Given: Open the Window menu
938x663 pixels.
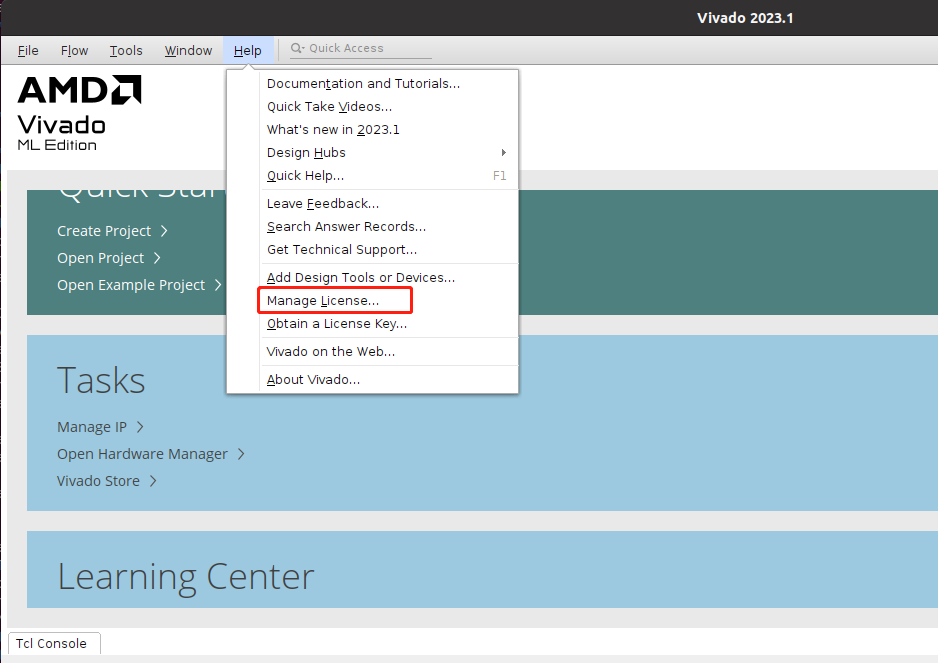Looking at the screenshot, I should tap(188, 50).
